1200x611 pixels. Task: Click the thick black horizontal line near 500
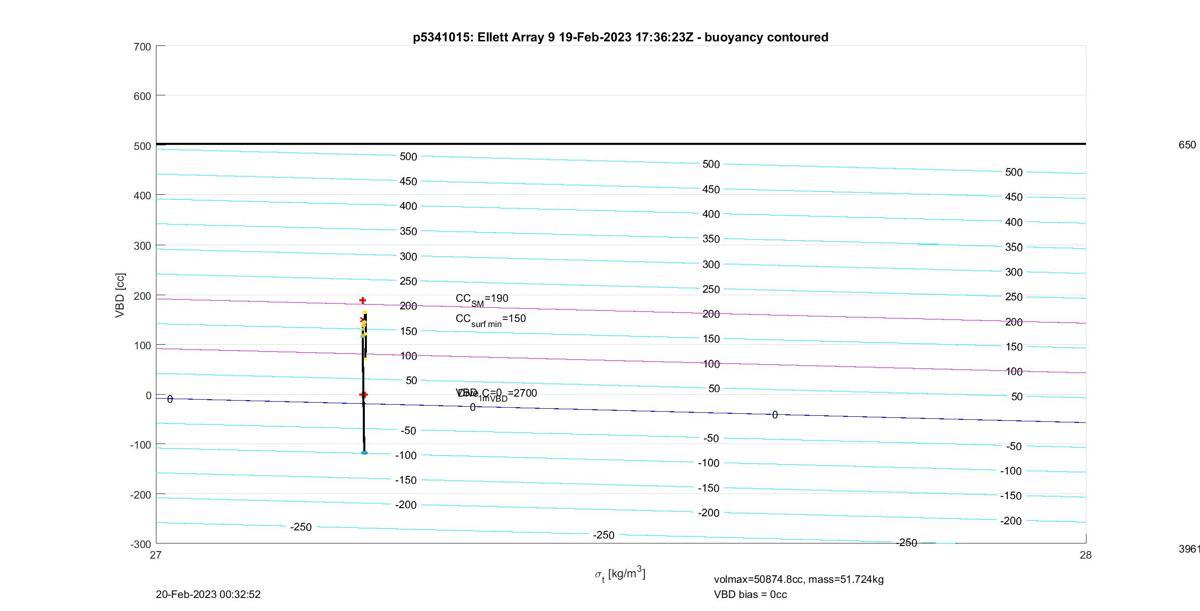[x=620, y=144]
